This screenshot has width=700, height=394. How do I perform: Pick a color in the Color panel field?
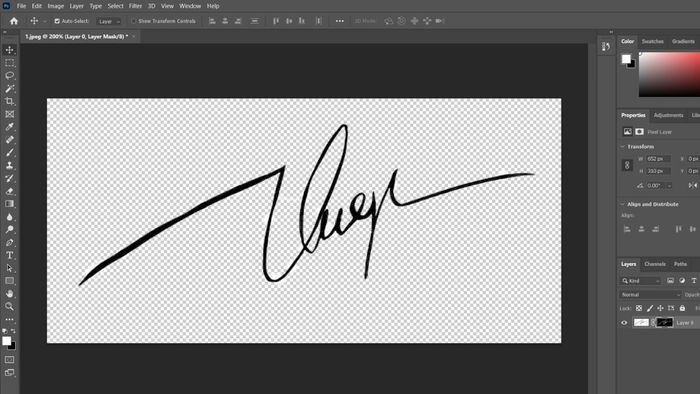pos(669,74)
